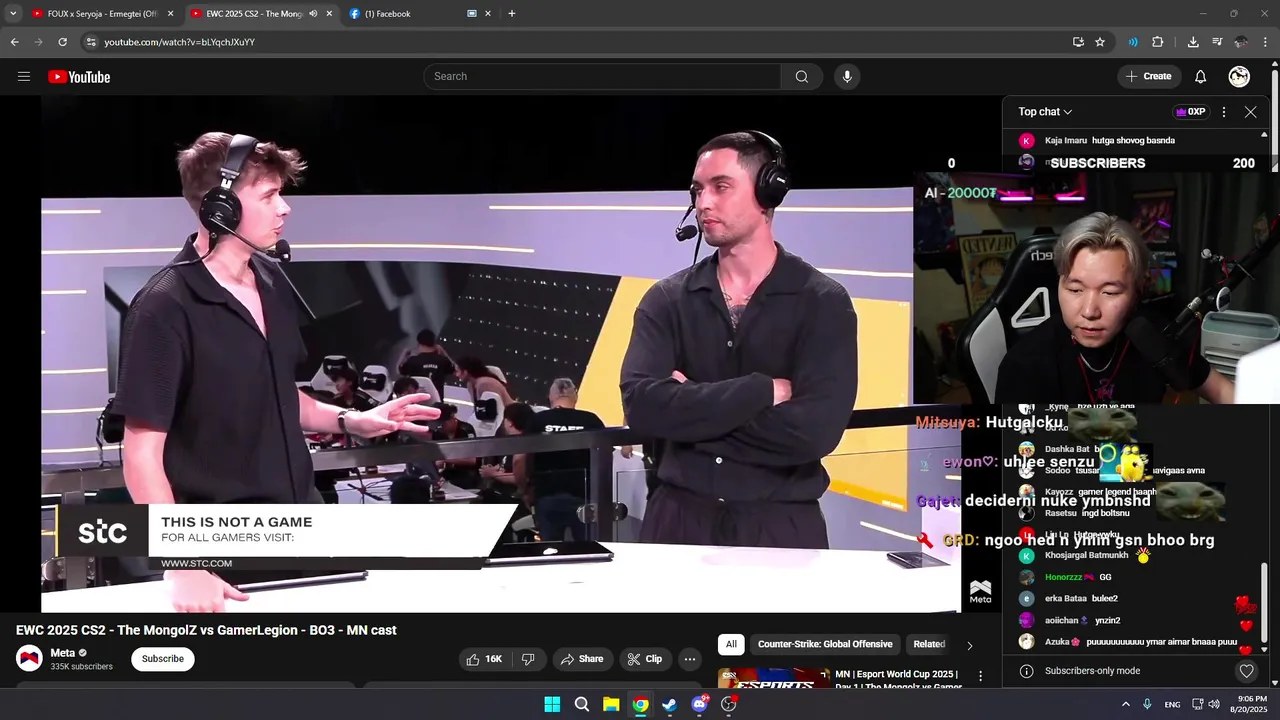Select Counter-Strike: Global Offensive chip
Image resolution: width=1280 pixels, height=720 pixels.
pos(825,644)
